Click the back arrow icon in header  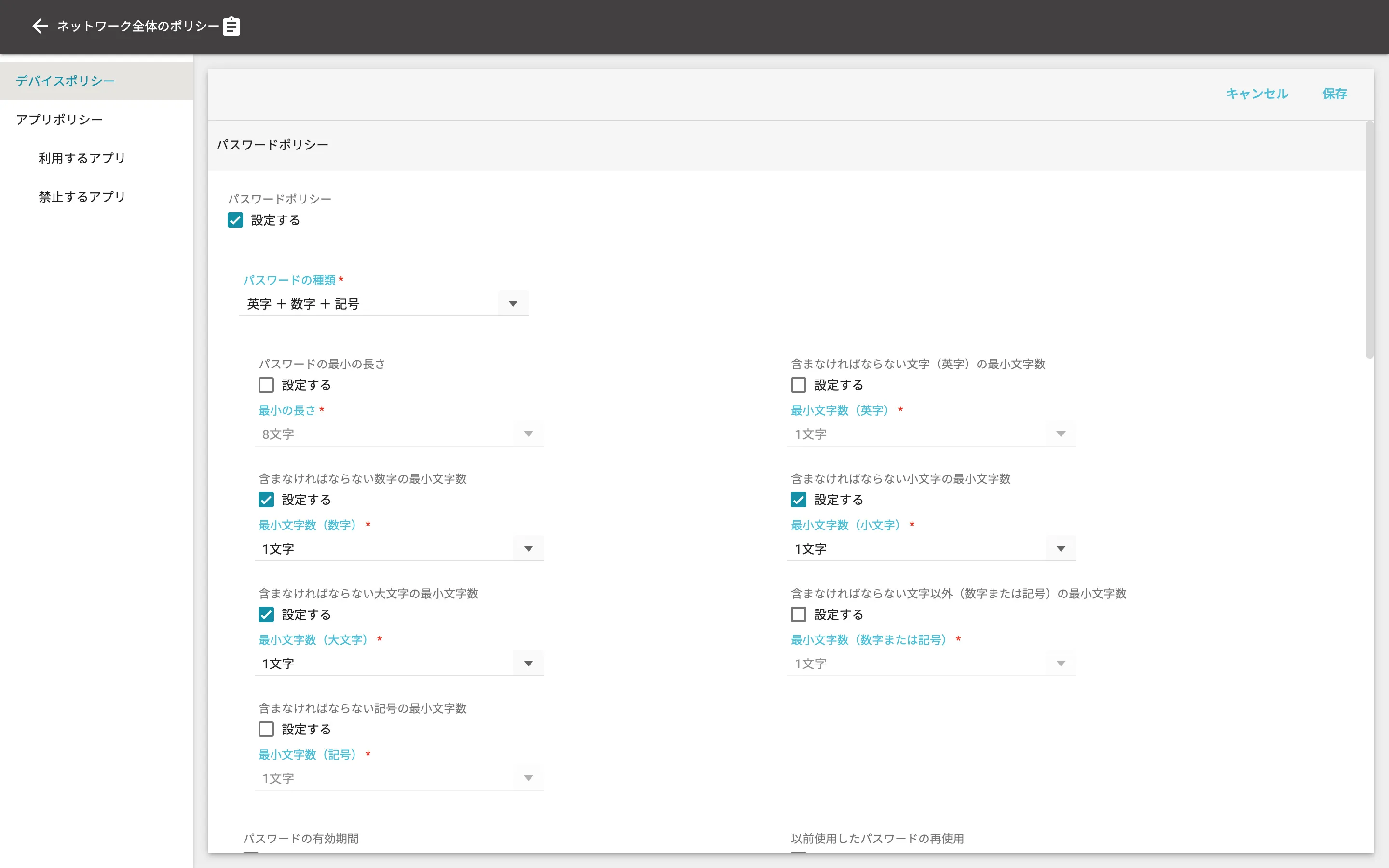point(40,27)
